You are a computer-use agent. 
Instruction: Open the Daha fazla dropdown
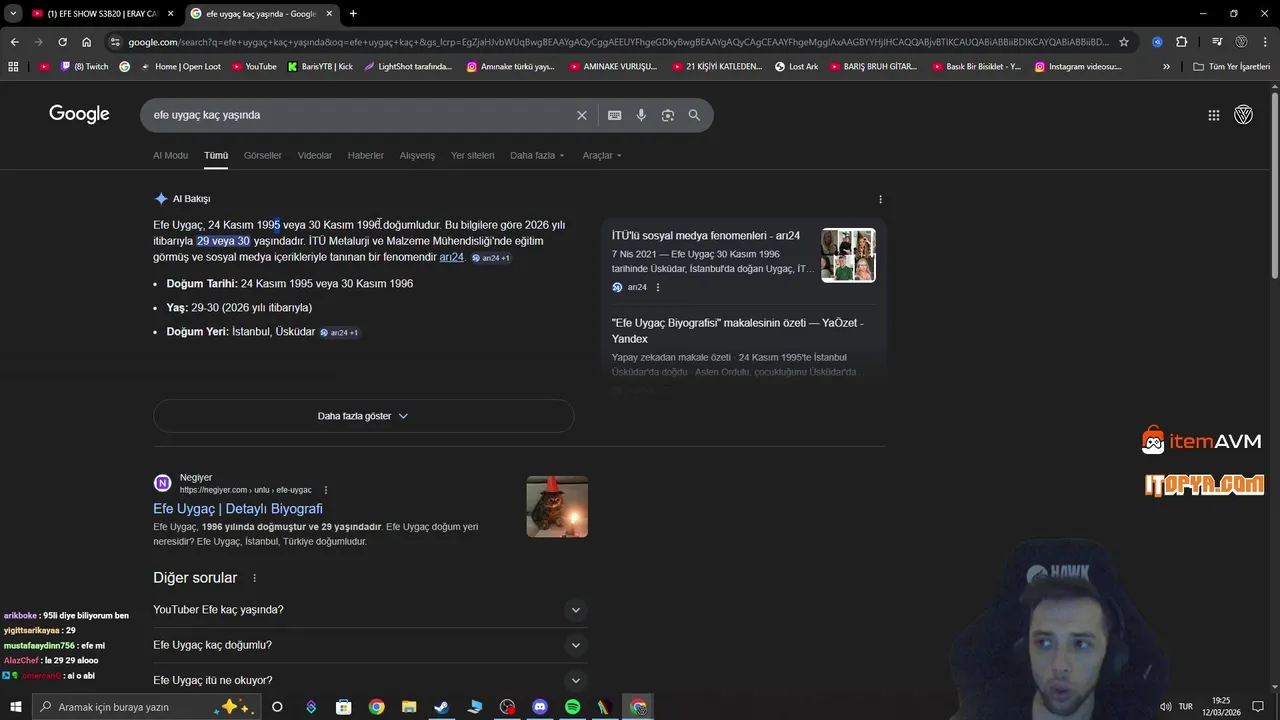click(537, 155)
